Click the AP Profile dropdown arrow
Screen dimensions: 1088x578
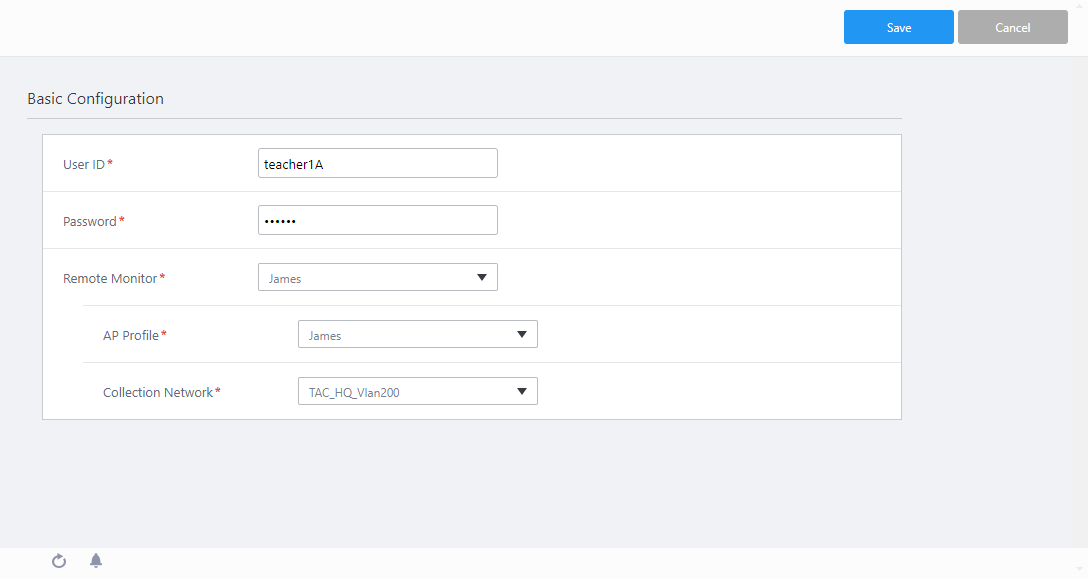pyautogui.click(x=521, y=334)
